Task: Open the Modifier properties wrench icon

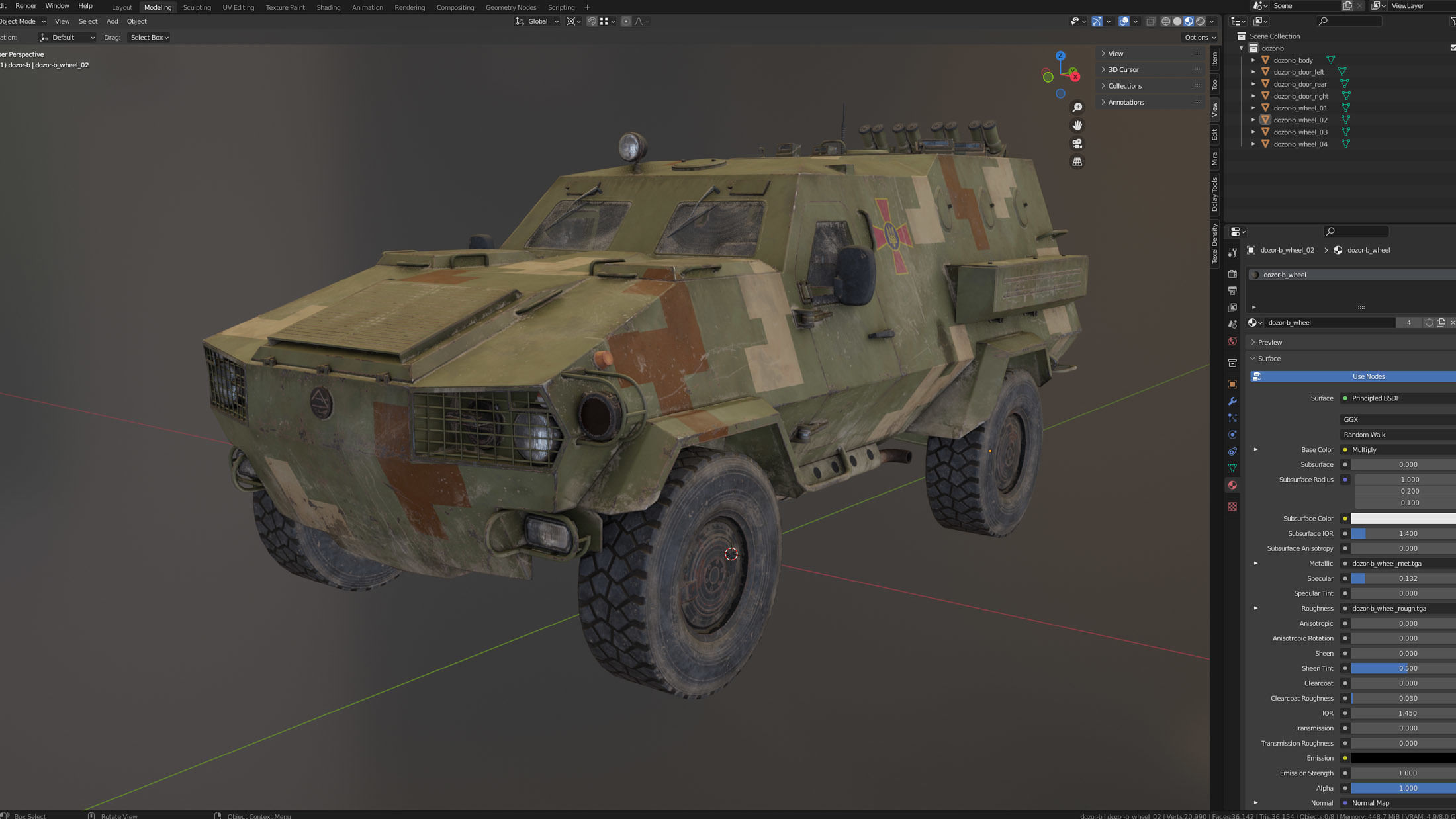Action: (1232, 401)
